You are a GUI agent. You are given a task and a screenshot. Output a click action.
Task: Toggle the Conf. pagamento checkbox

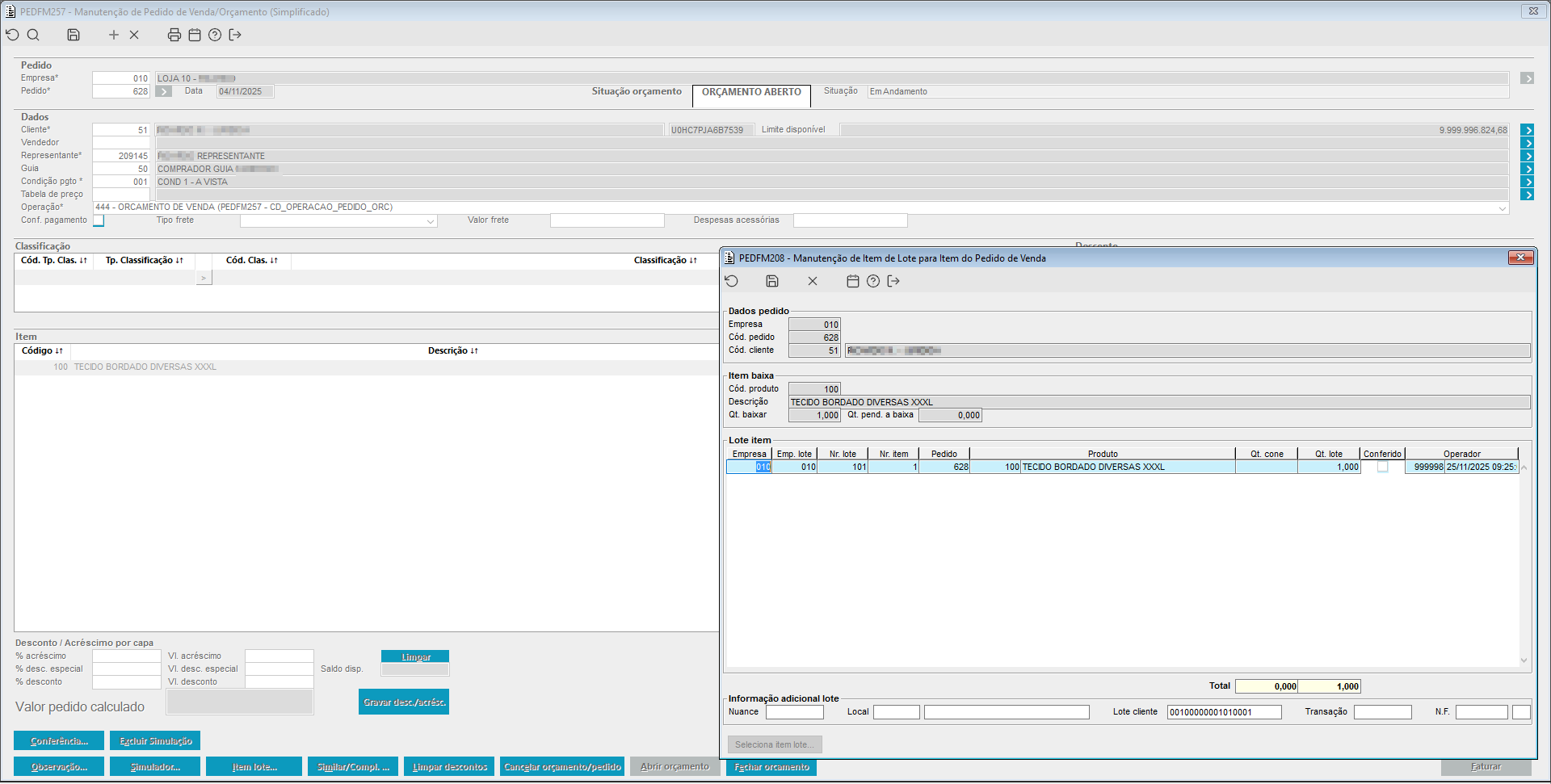tap(99, 220)
